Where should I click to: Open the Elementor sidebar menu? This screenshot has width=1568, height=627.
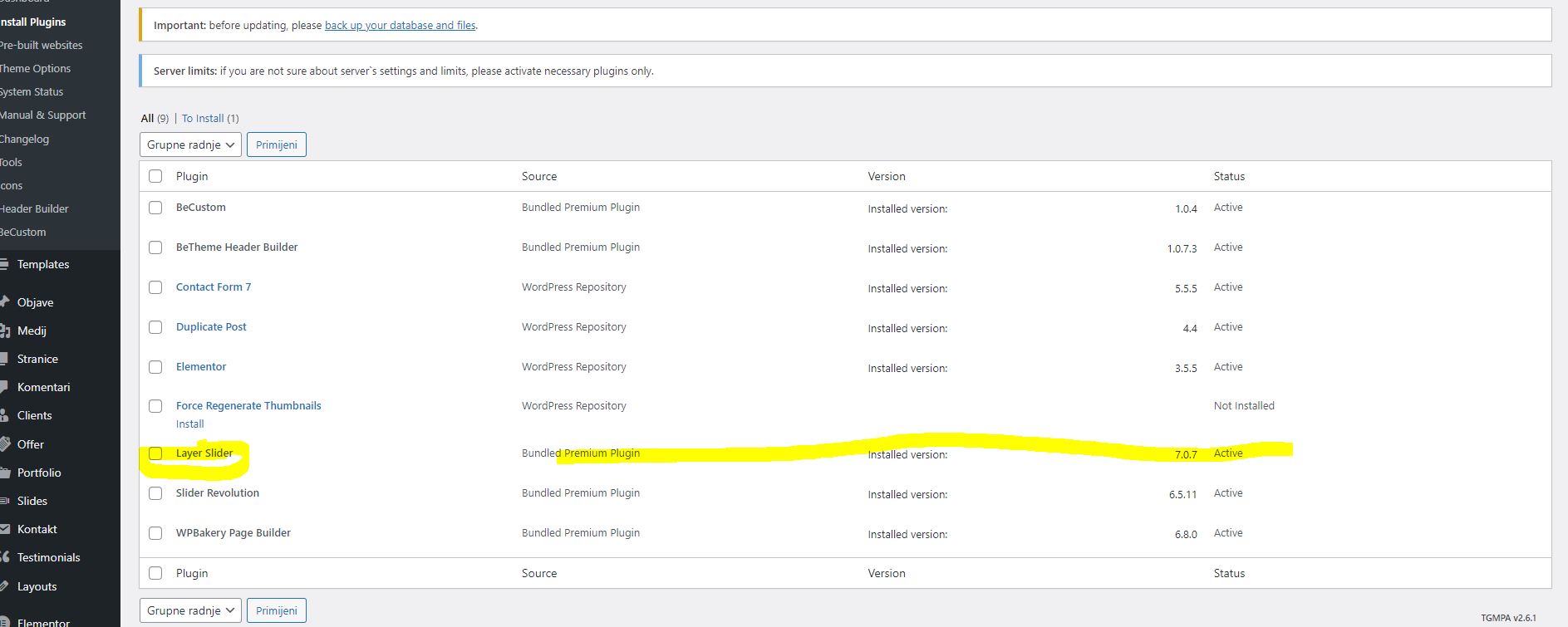pos(43,622)
